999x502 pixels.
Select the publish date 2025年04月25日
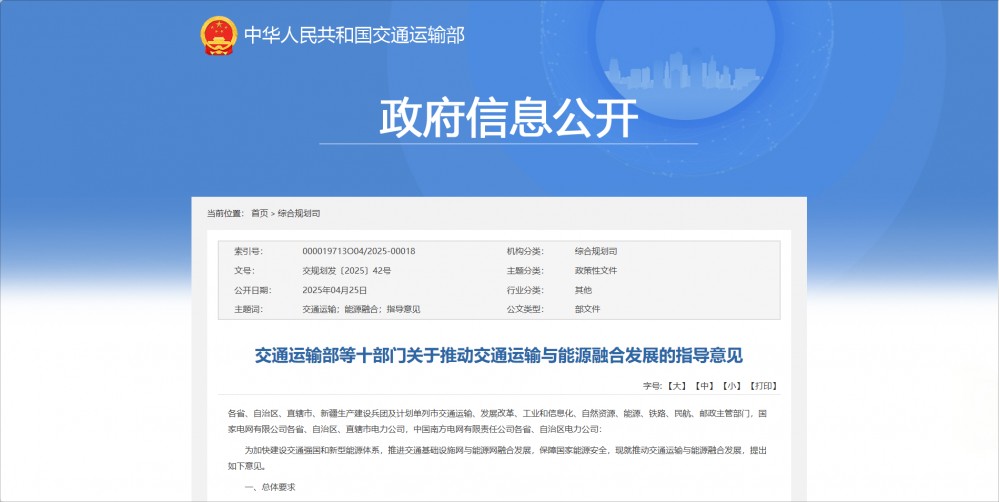point(334,290)
